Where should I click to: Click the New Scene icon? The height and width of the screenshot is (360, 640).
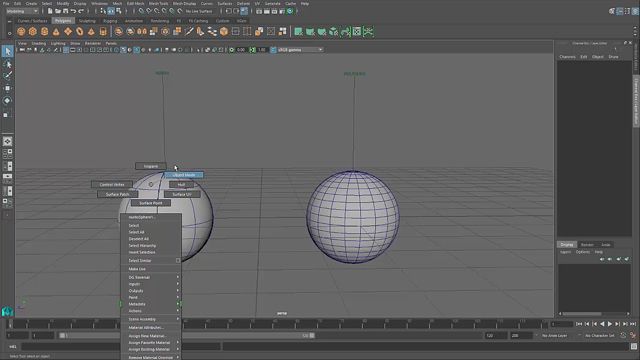click(x=50, y=11)
